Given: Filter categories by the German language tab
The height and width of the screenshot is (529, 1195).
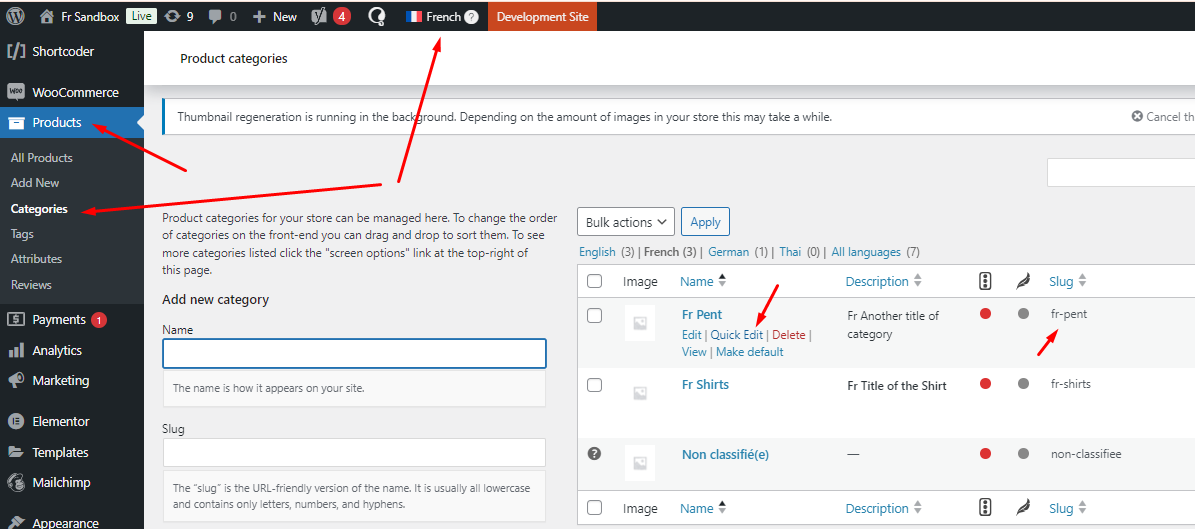Looking at the screenshot, I should pos(726,252).
